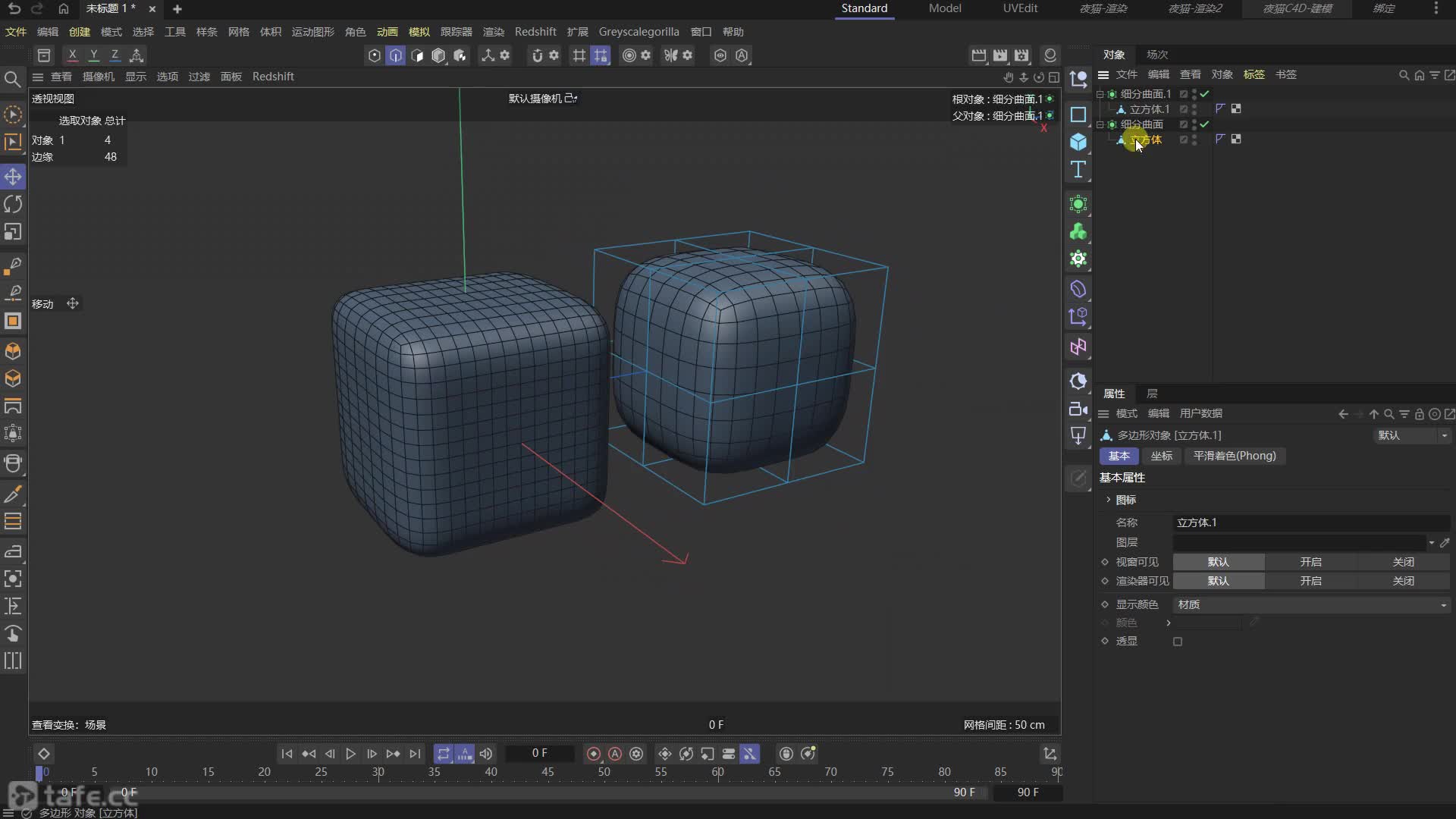Select the Scale tool in left toolbar
The image size is (1456, 819).
[13, 231]
